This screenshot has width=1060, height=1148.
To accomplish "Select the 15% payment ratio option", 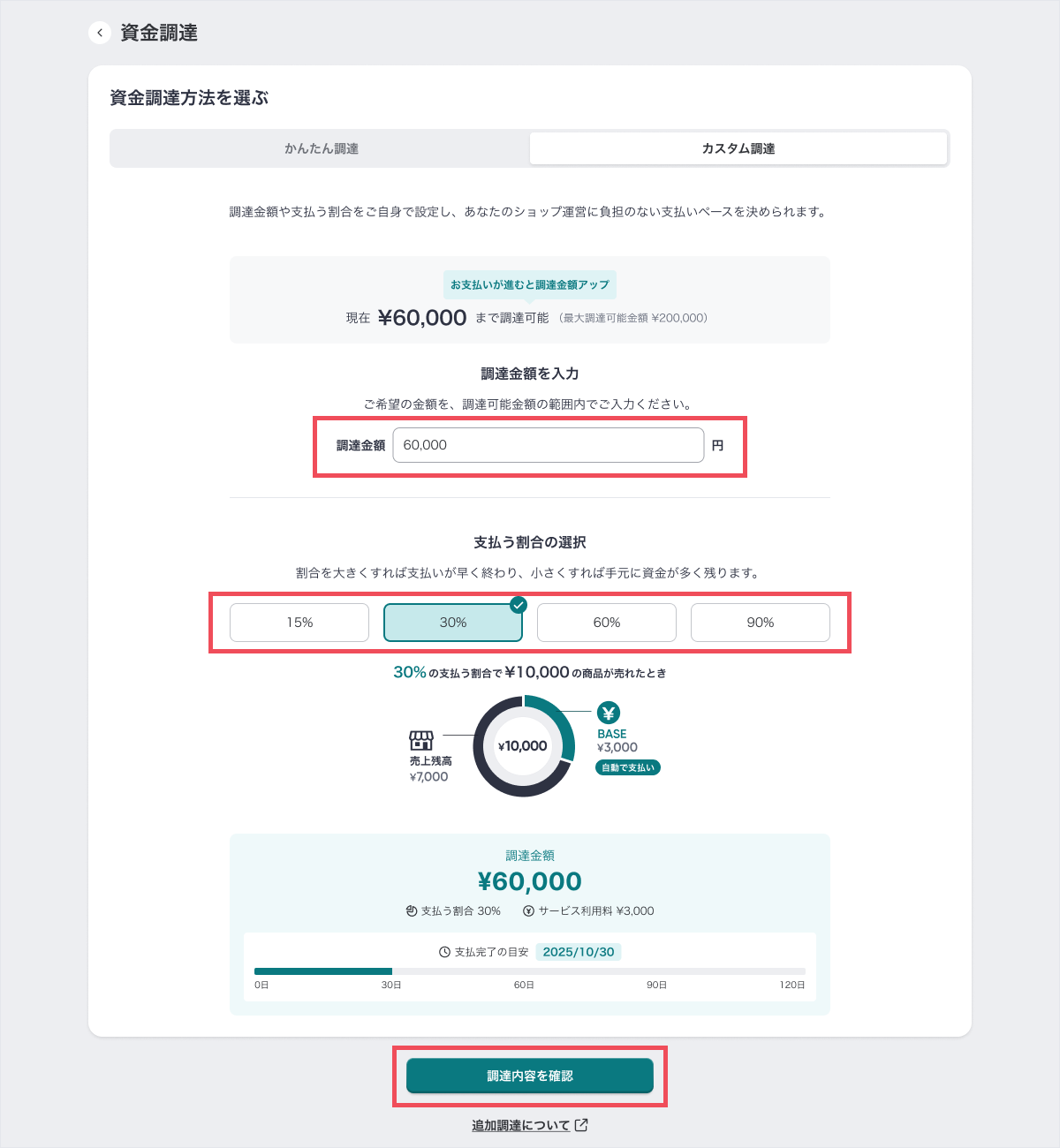I will (x=299, y=623).
